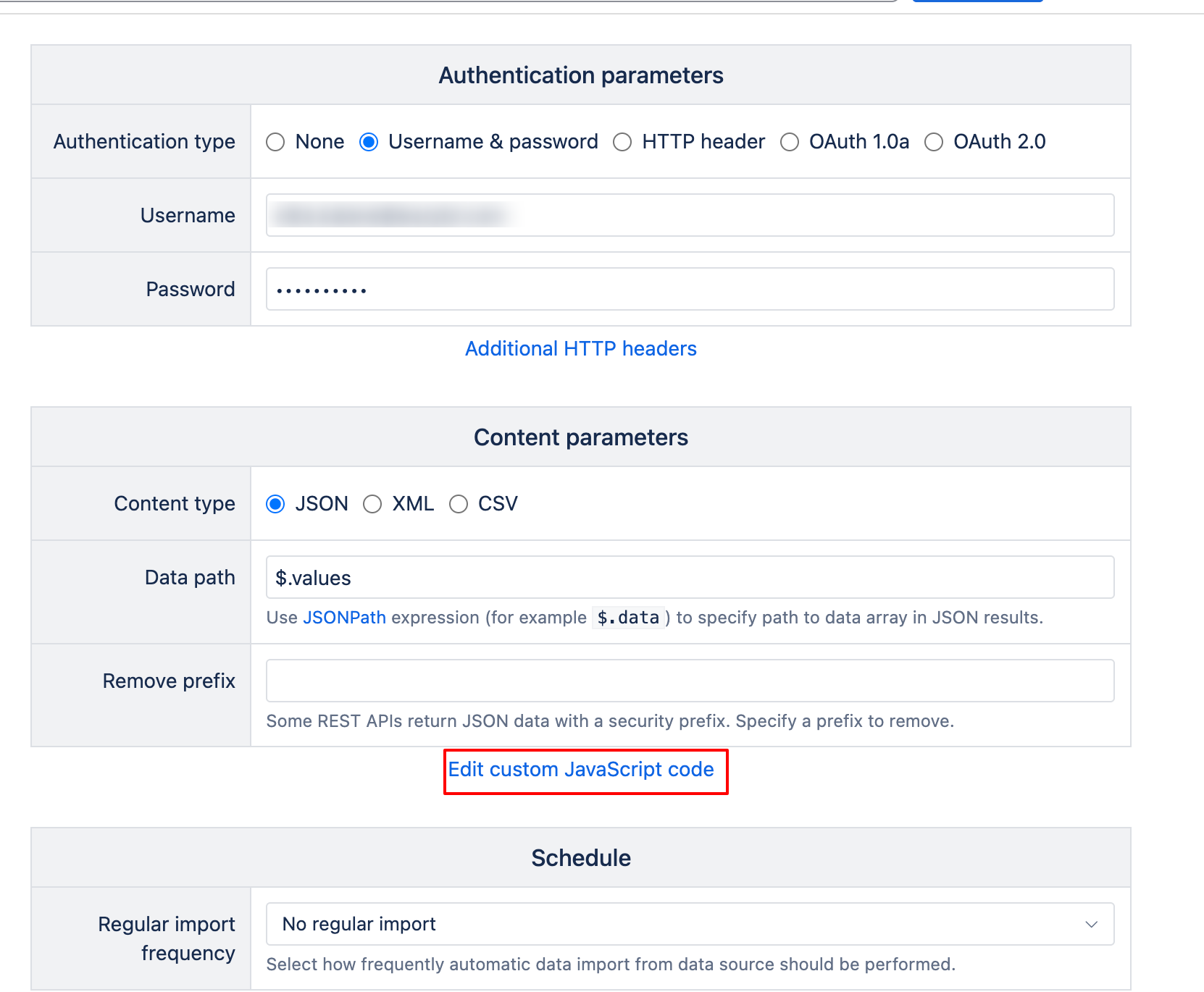The width and height of the screenshot is (1204, 992).
Task: Click the $.data example code snippet
Action: (x=628, y=618)
